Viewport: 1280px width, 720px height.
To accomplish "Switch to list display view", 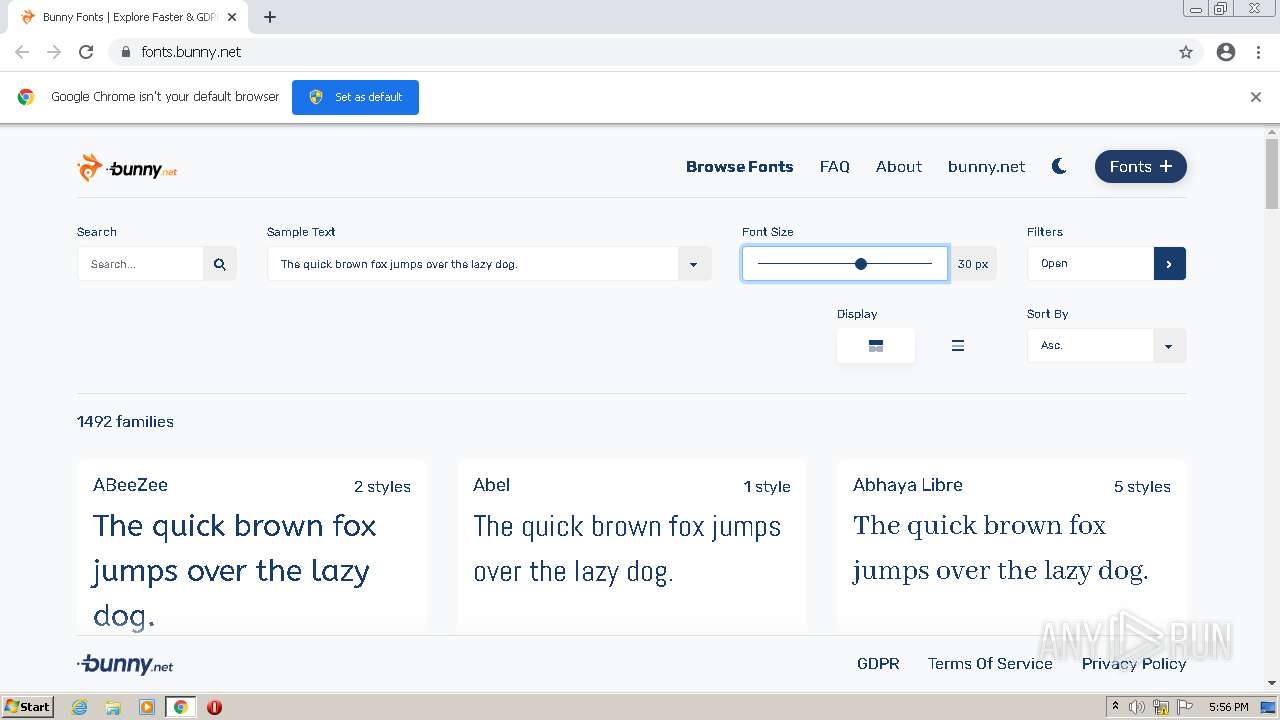I will pyautogui.click(x=957, y=346).
